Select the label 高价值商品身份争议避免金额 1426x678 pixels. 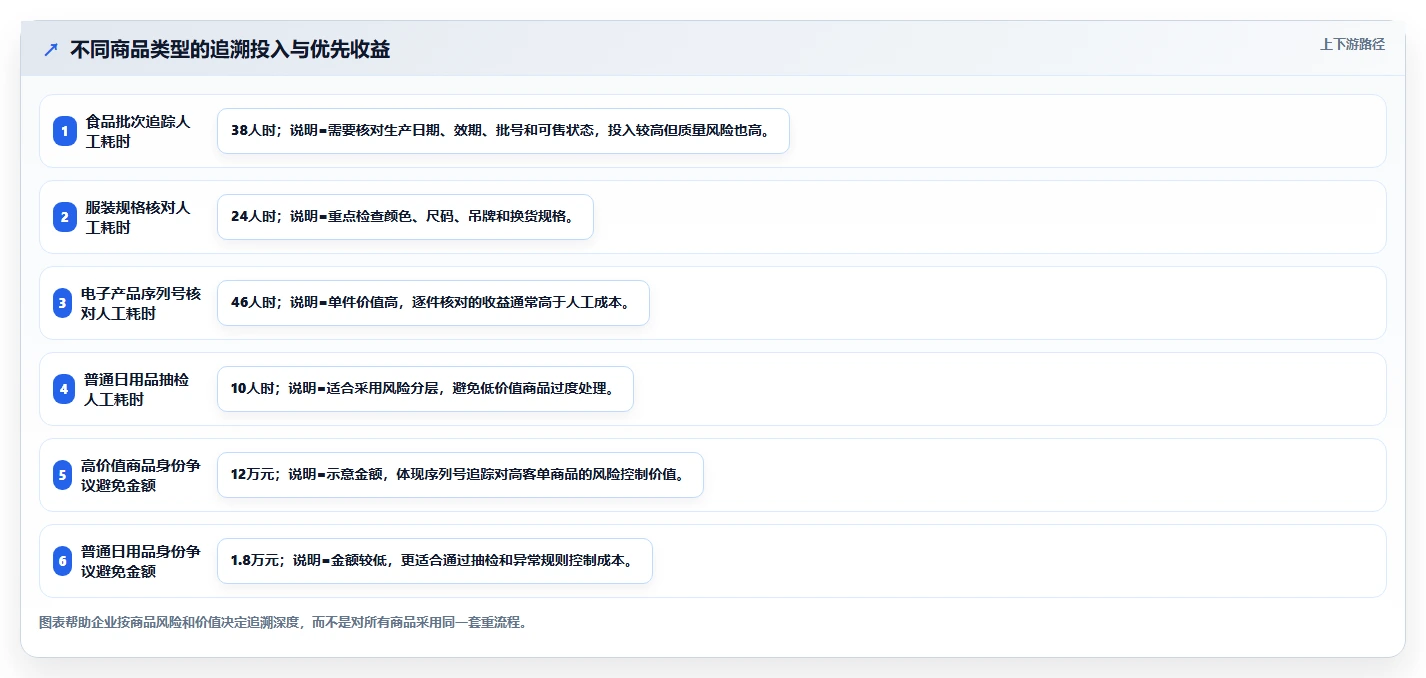tap(141, 475)
